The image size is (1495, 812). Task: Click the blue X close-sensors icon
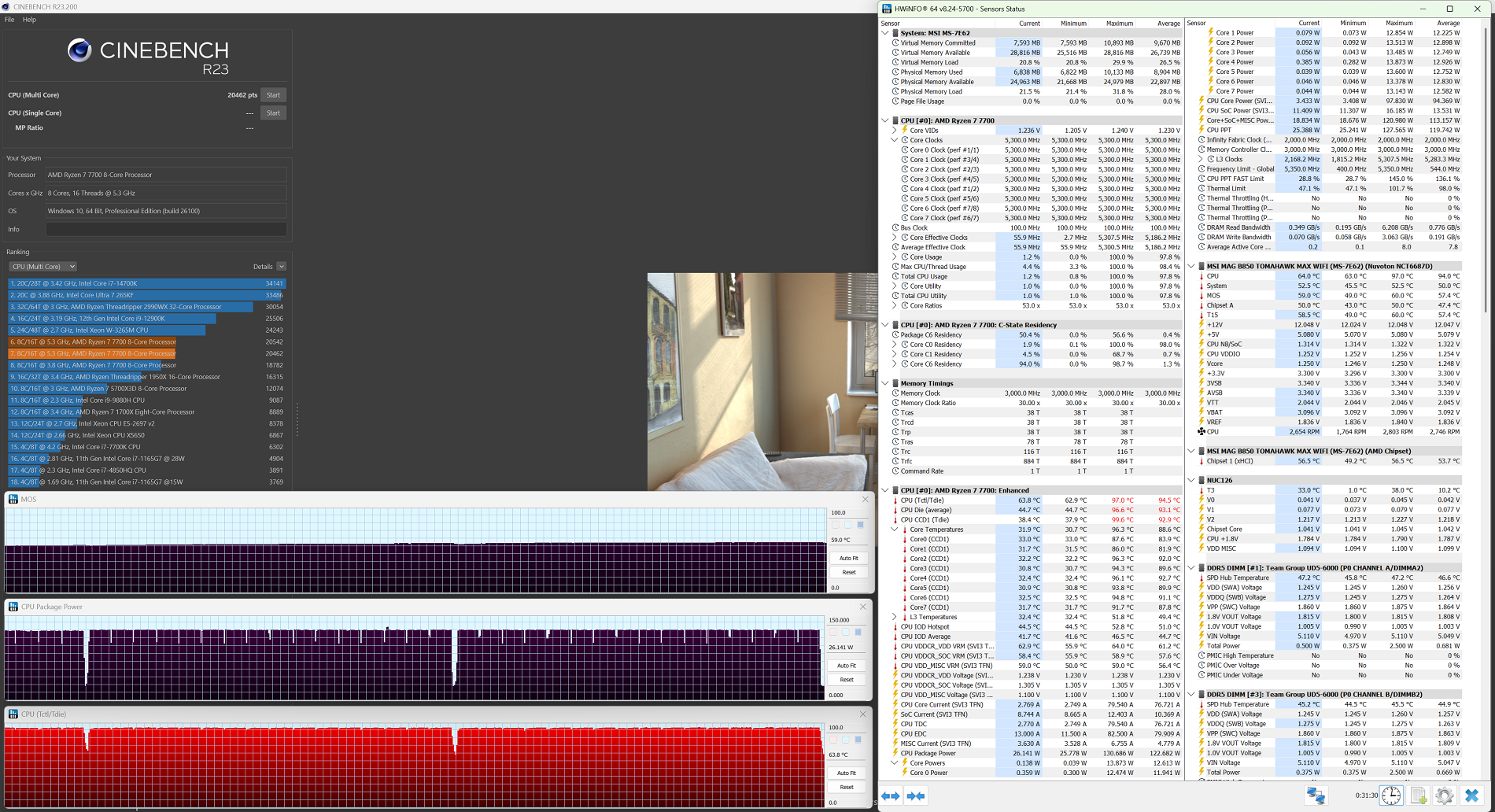click(x=1471, y=795)
